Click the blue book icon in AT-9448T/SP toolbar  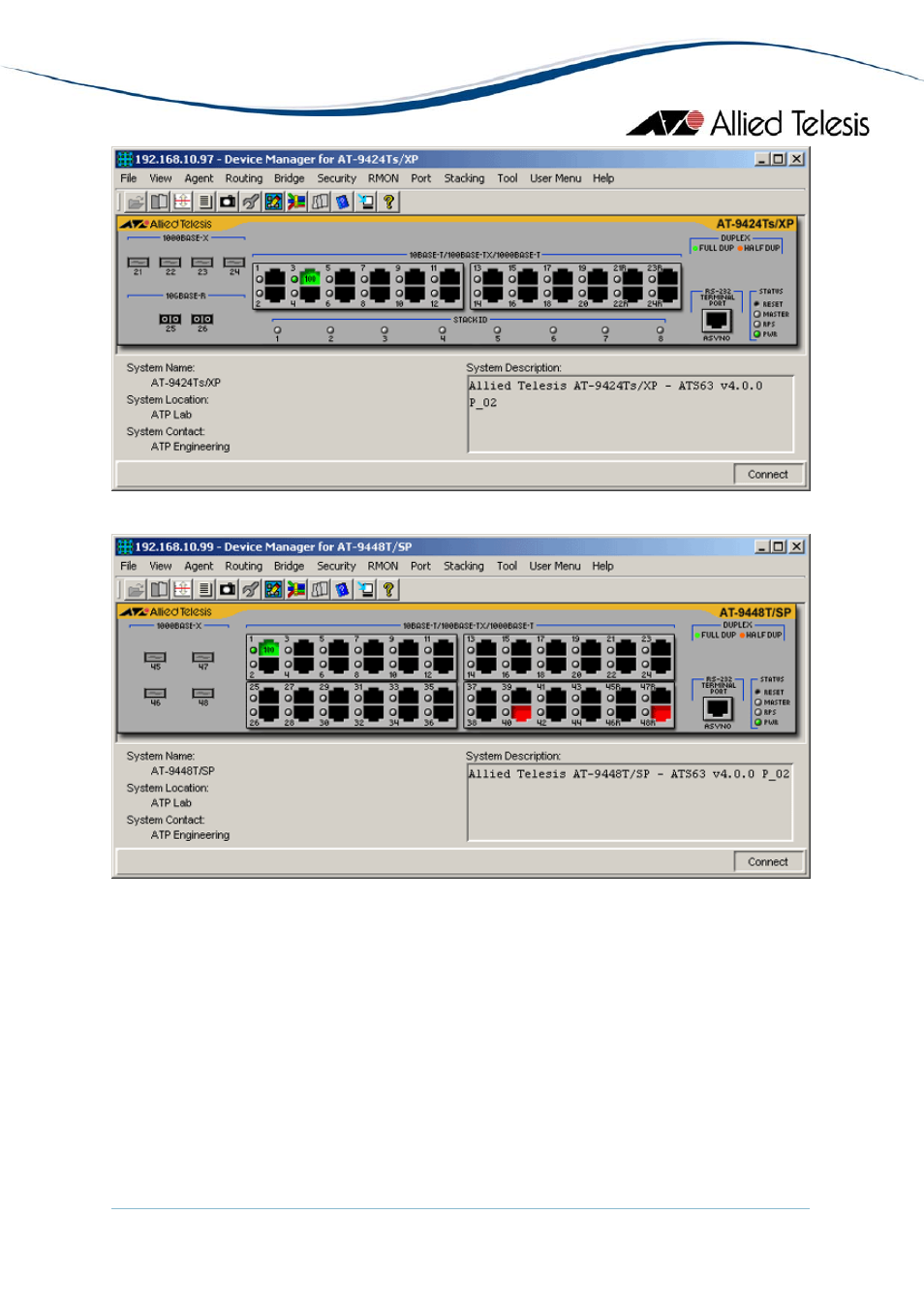343,589
